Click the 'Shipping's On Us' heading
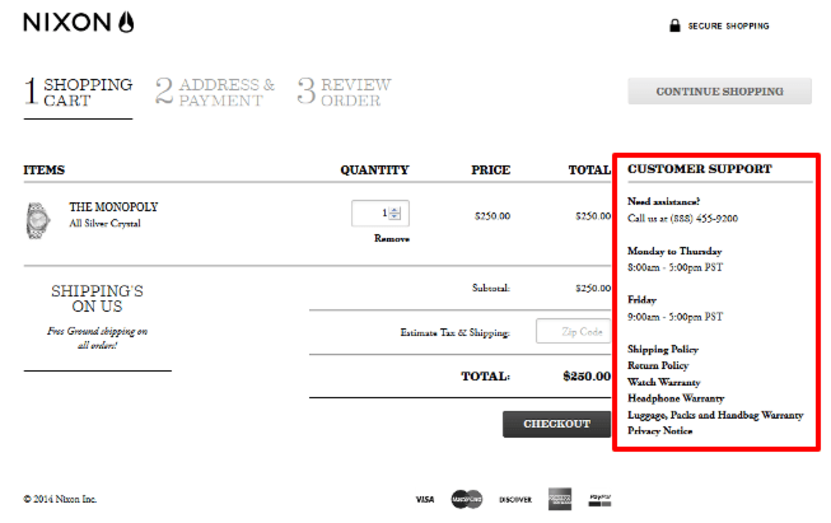The height and width of the screenshot is (523, 831). pos(97,298)
